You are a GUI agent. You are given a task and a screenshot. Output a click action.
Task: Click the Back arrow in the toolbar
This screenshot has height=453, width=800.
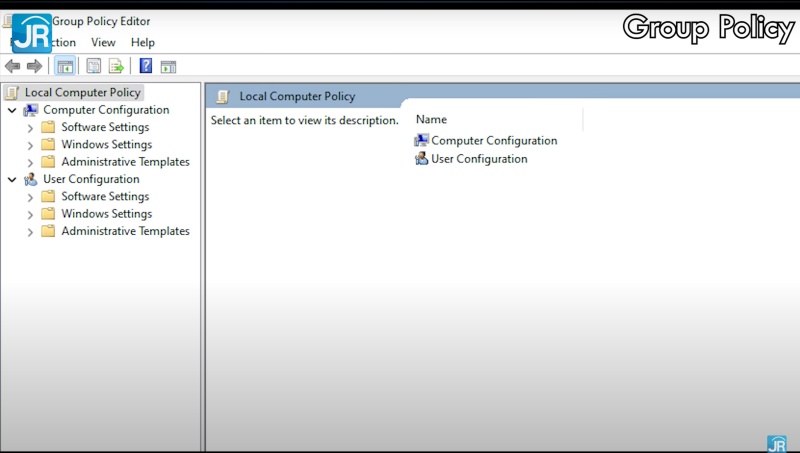click(12, 66)
